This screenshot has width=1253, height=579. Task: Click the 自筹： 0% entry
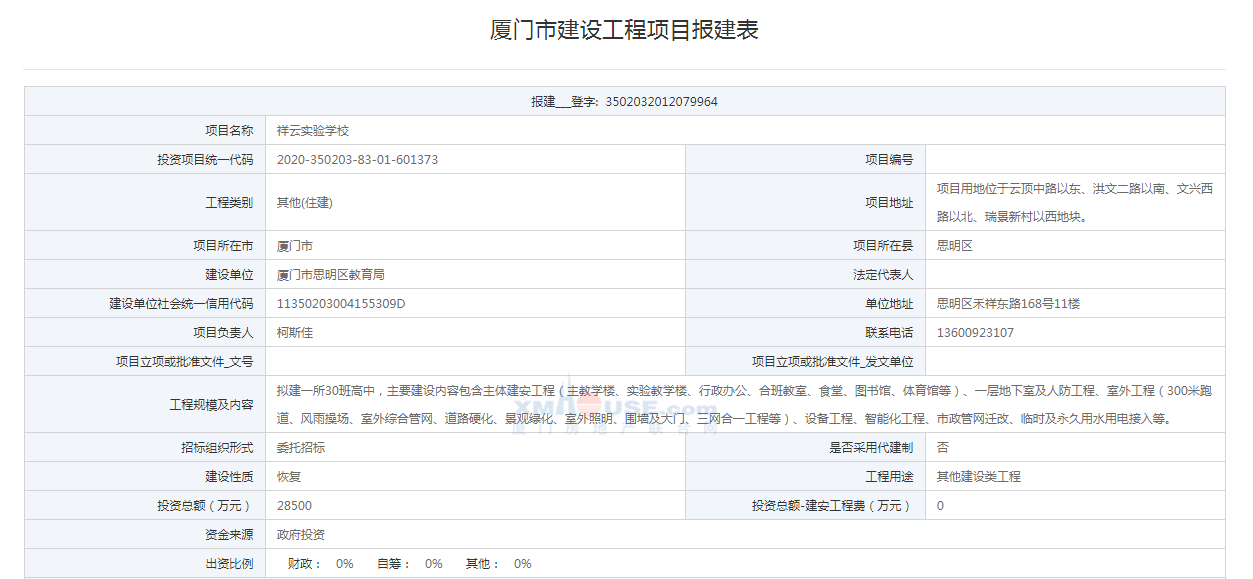410,564
